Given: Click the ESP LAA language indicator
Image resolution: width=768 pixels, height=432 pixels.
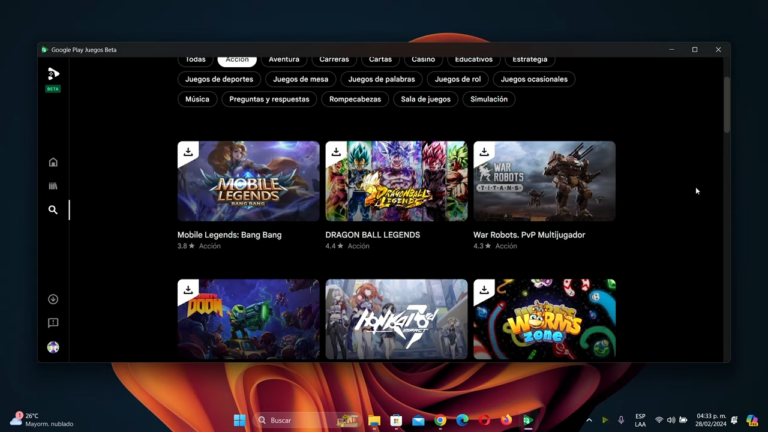Looking at the screenshot, I should (x=640, y=420).
